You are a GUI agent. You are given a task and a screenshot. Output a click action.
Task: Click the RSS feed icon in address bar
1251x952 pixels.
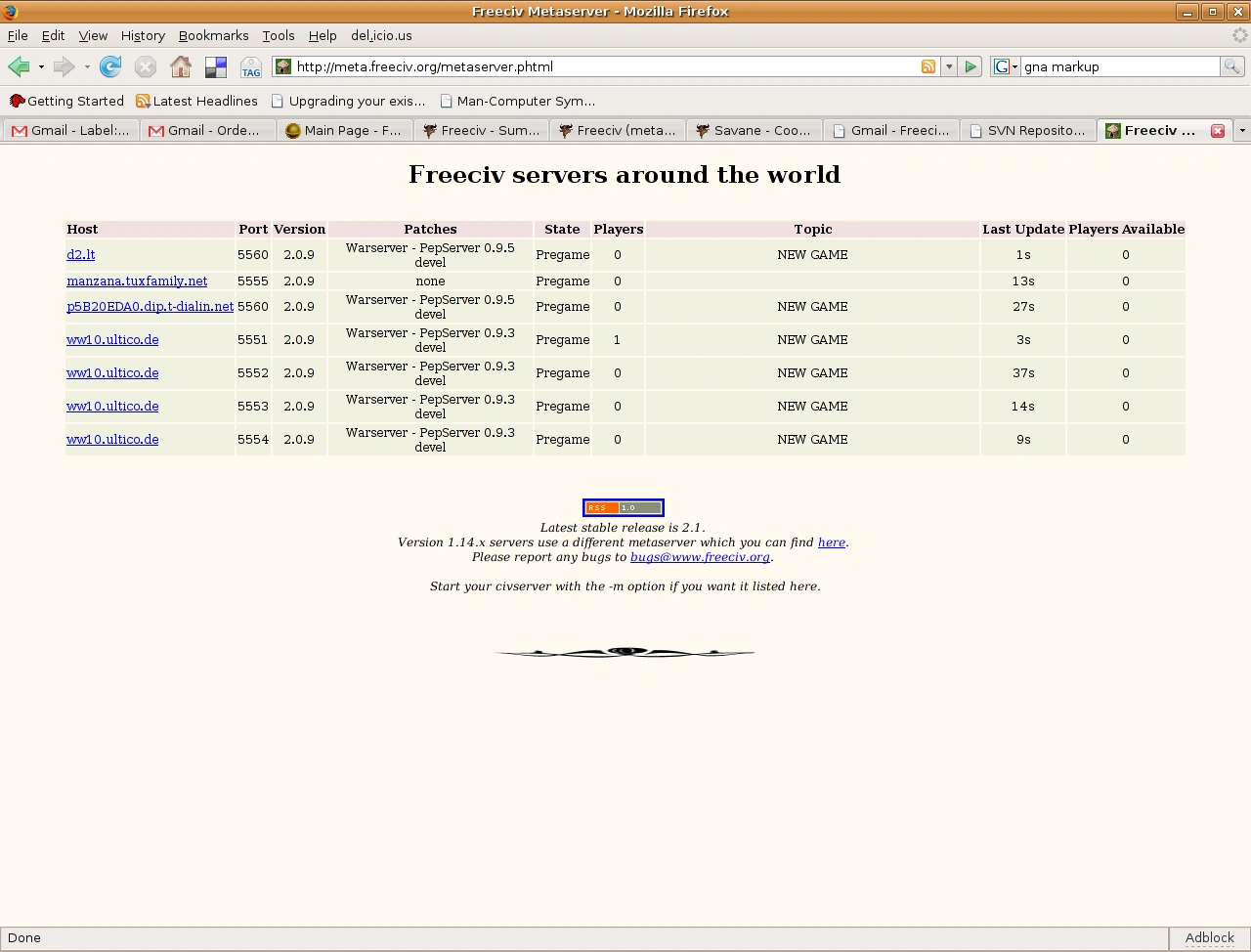point(927,66)
